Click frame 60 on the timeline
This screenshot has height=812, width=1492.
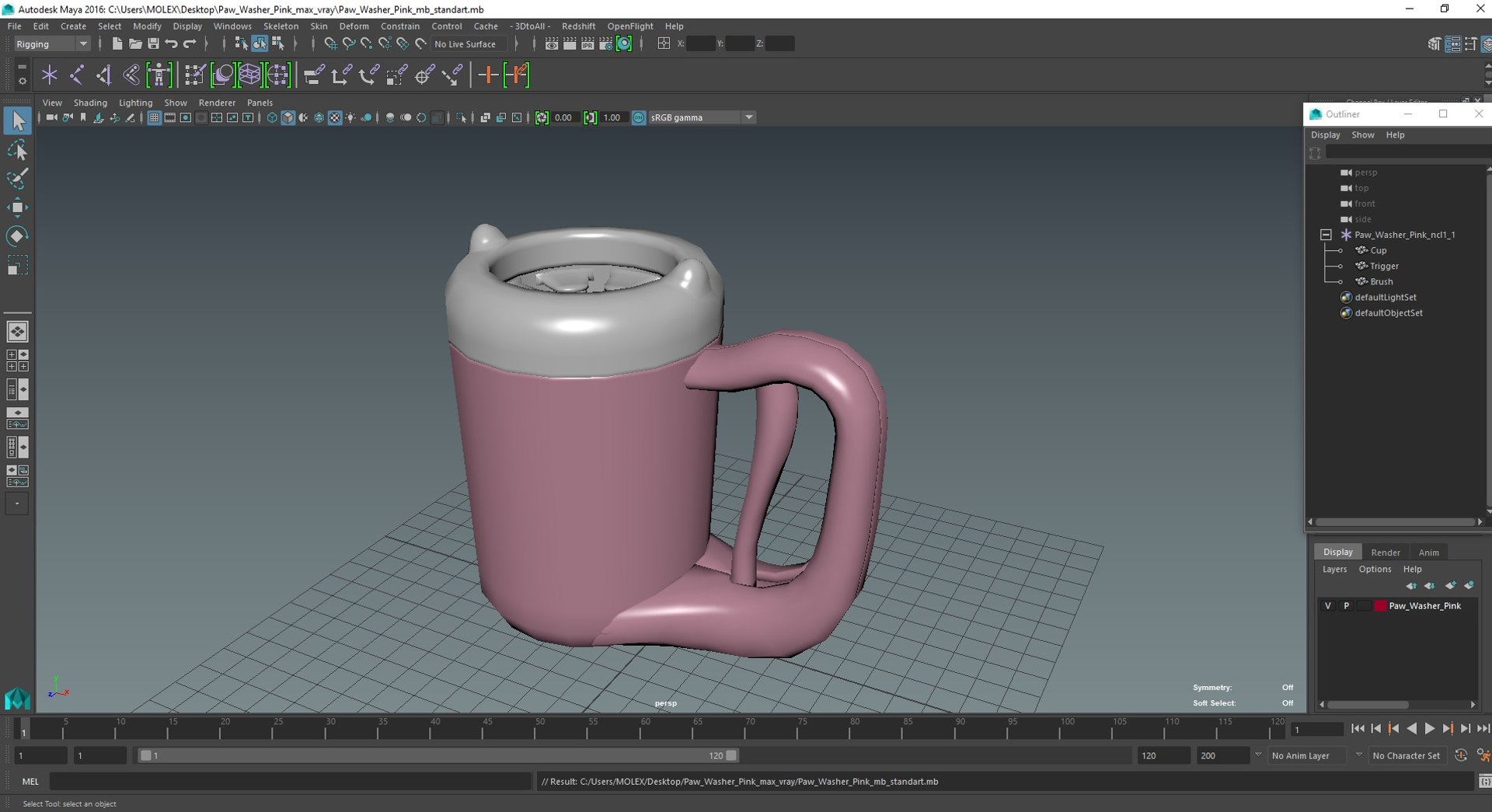tap(645, 729)
